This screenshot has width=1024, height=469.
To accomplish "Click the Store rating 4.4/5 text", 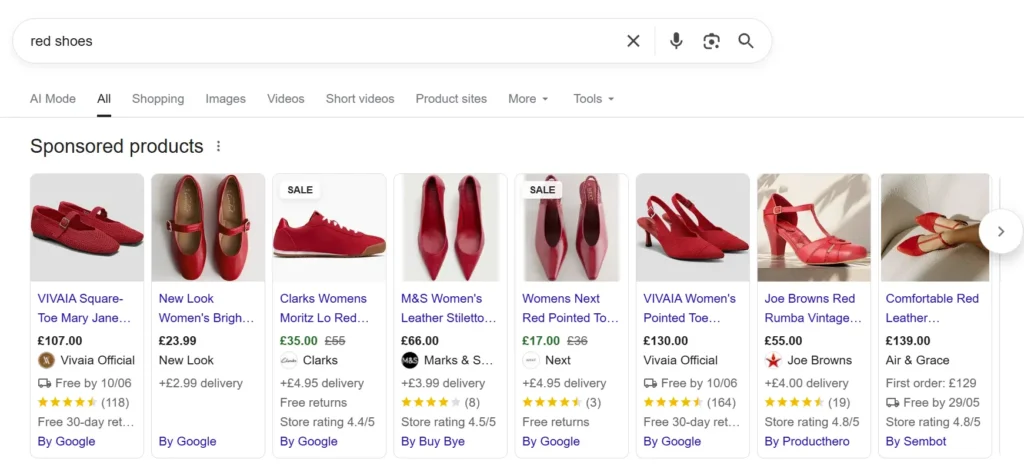I will 327,422.
